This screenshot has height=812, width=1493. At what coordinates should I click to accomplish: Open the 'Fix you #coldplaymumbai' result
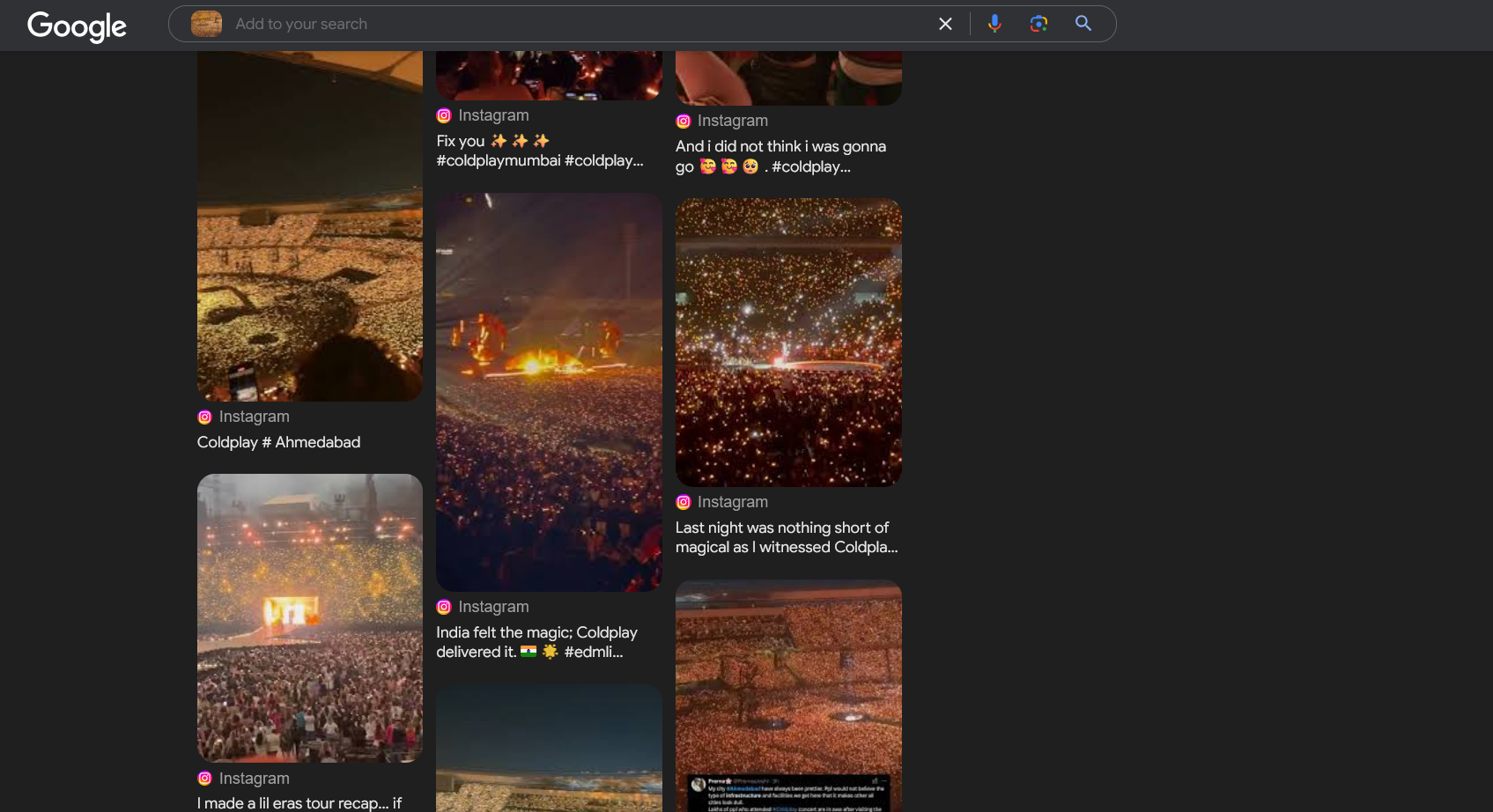pos(540,151)
